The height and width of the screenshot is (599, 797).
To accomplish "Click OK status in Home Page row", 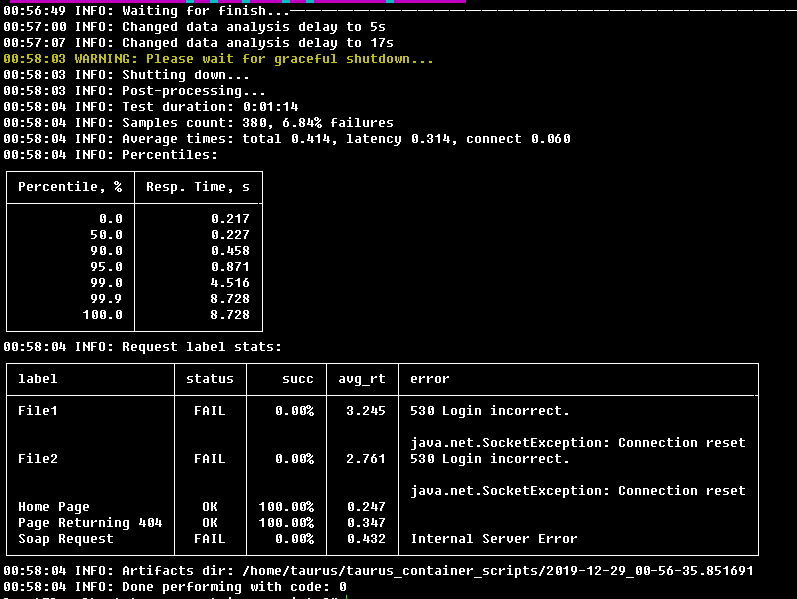I will coord(210,507).
